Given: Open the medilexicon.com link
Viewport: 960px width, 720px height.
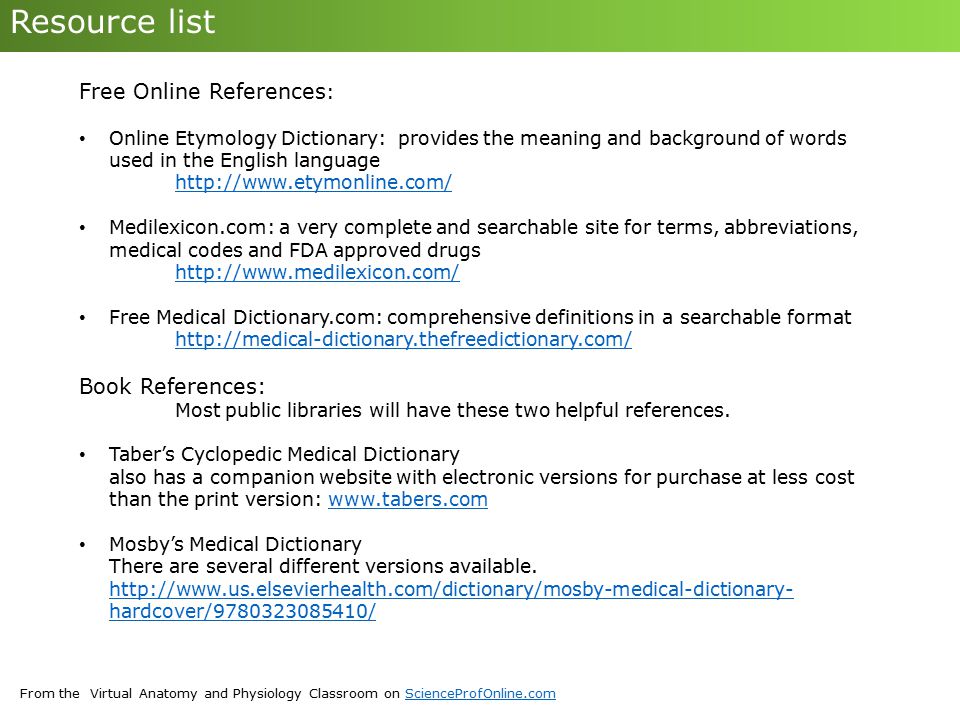Looking at the screenshot, I should coord(317,272).
